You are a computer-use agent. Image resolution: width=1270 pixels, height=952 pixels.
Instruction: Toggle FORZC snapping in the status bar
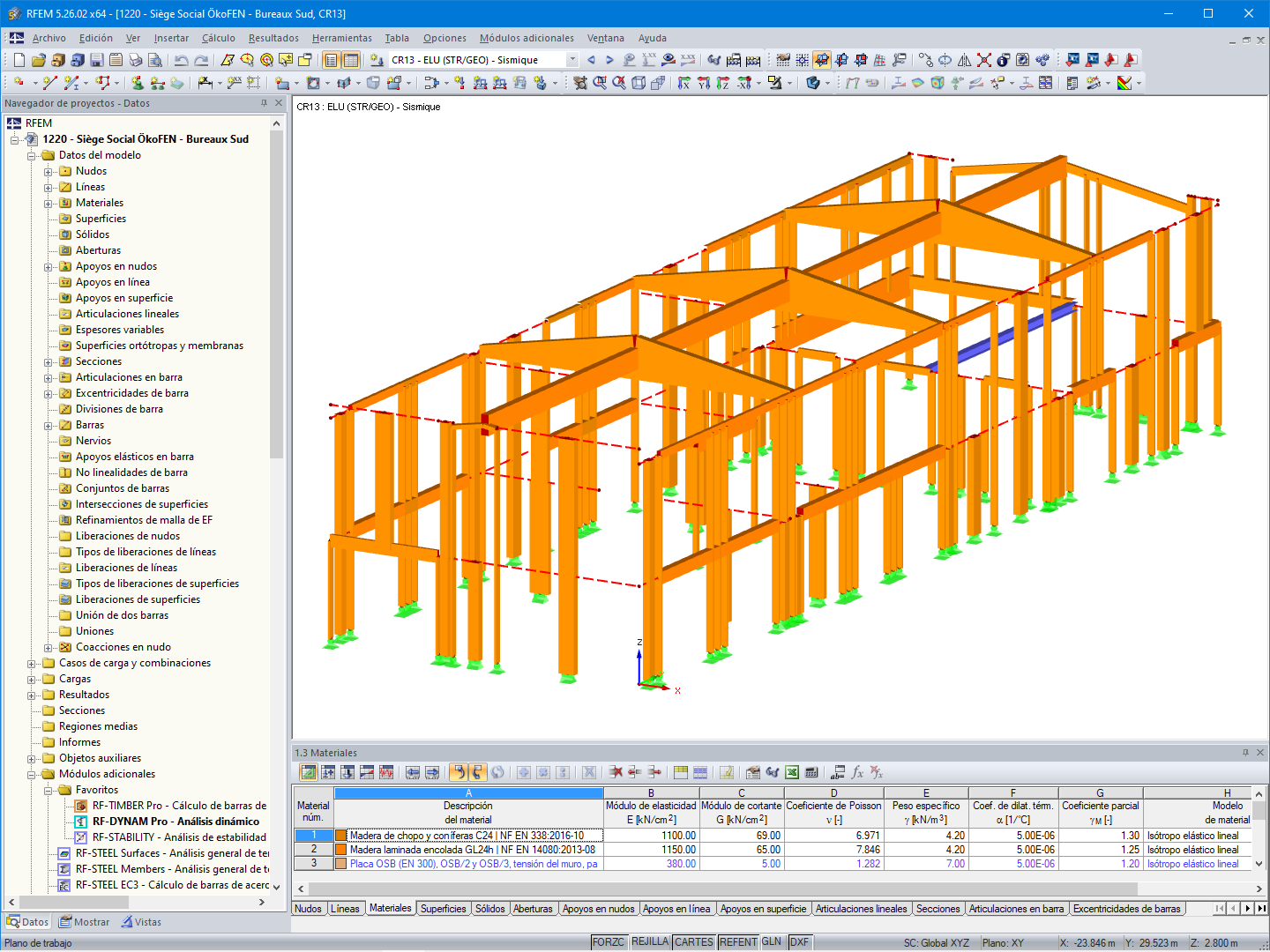click(x=609, y=941)
